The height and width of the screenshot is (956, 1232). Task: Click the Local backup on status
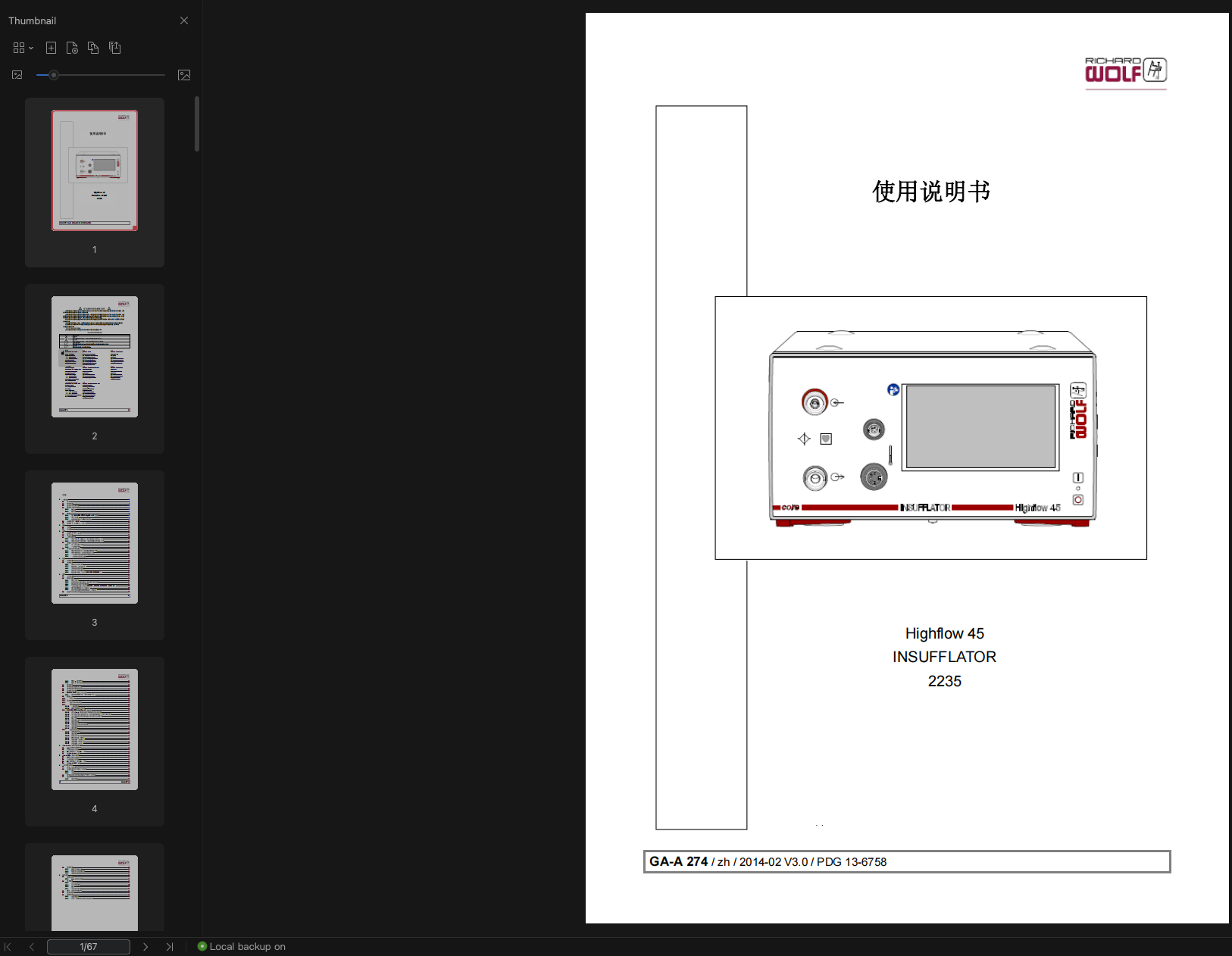242,947
